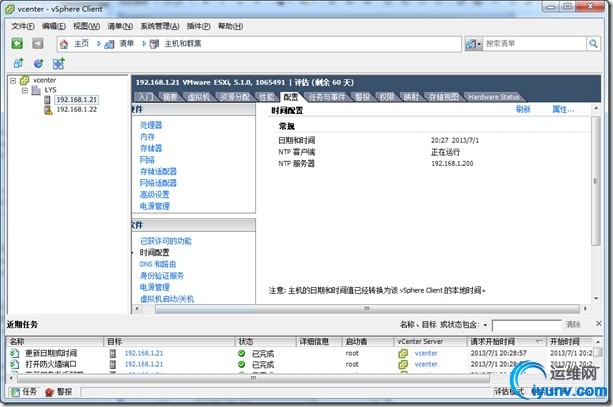Image resolution: width=613 pixels, height=407 pixels.
Task: Click the vcenter root icon in tree
Action: [x=25, y=80]
